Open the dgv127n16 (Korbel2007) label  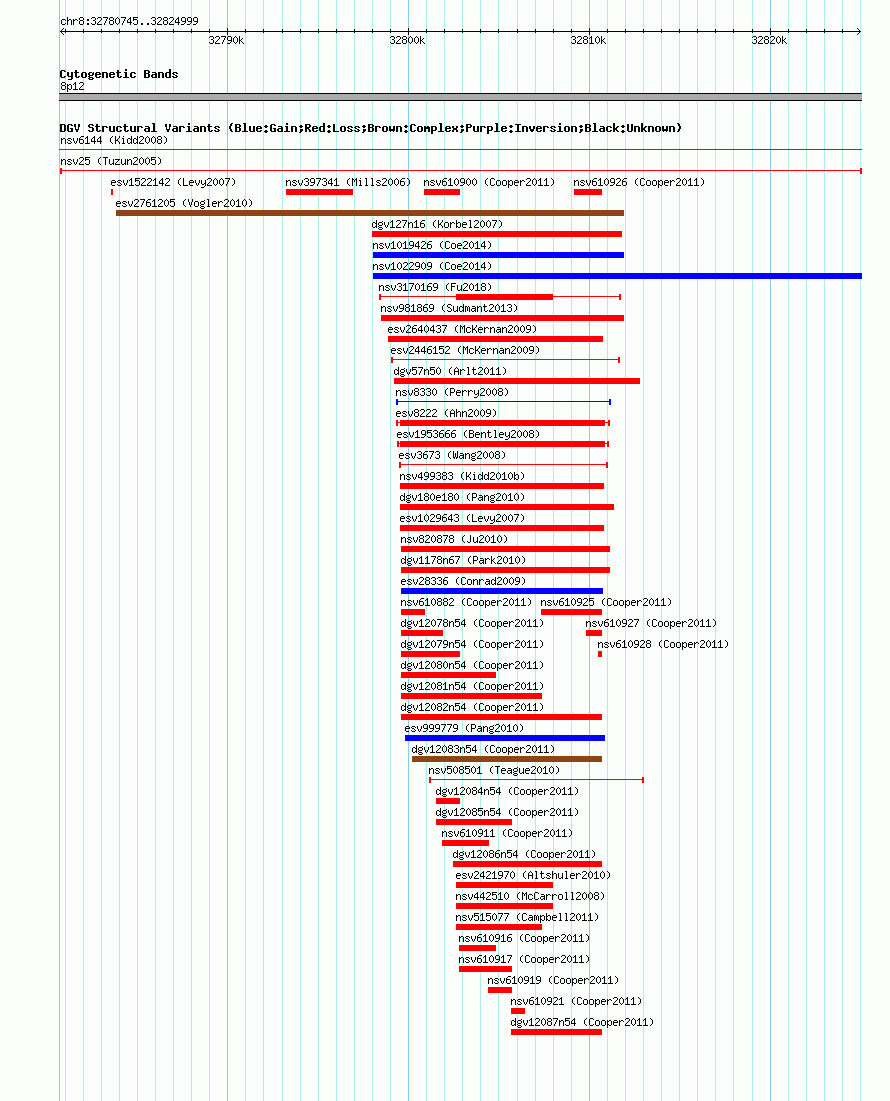coord(437,225)
